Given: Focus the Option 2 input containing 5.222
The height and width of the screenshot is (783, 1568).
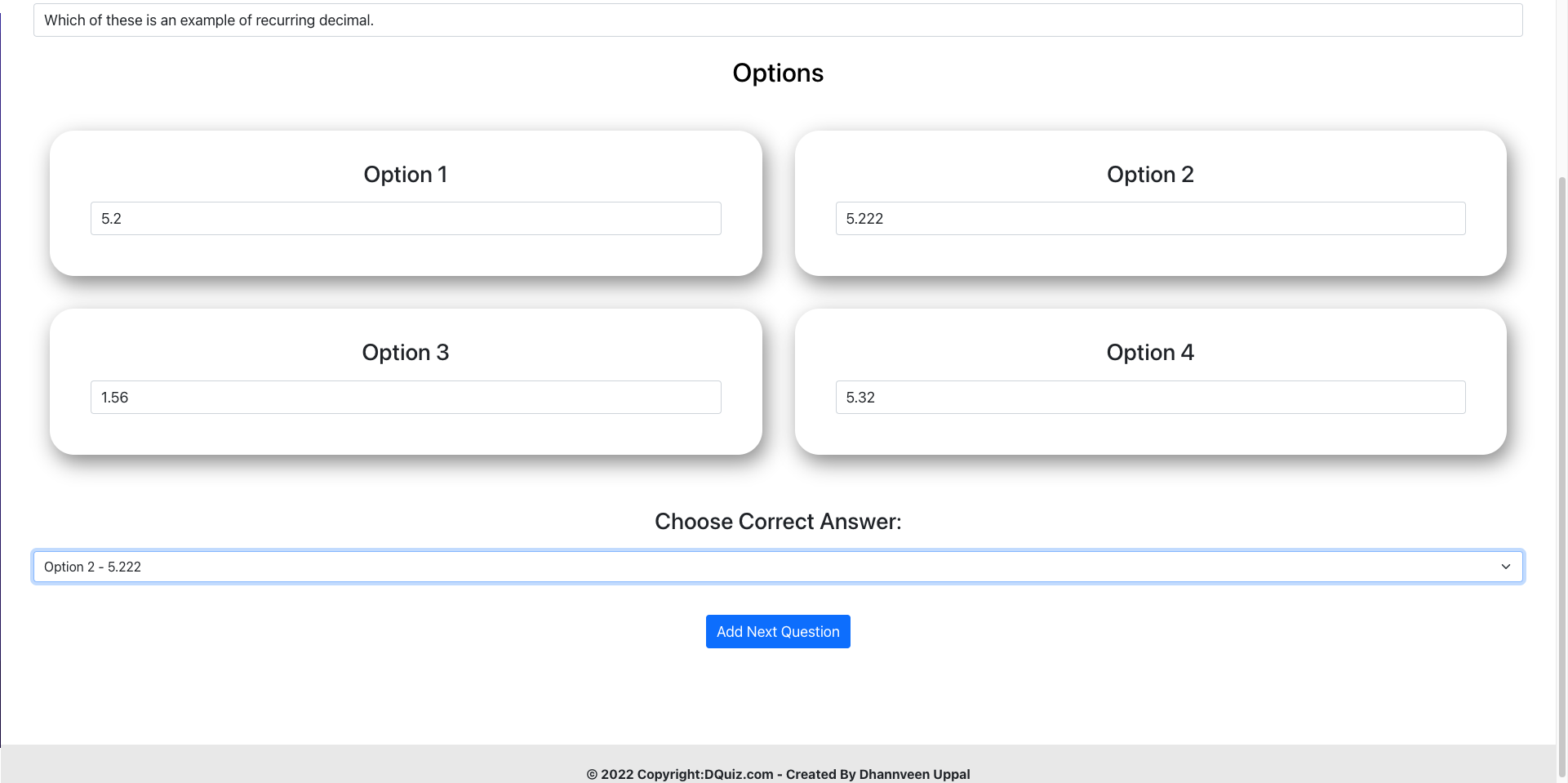Looking at the screenshot, I should (x=1150, y=219).
